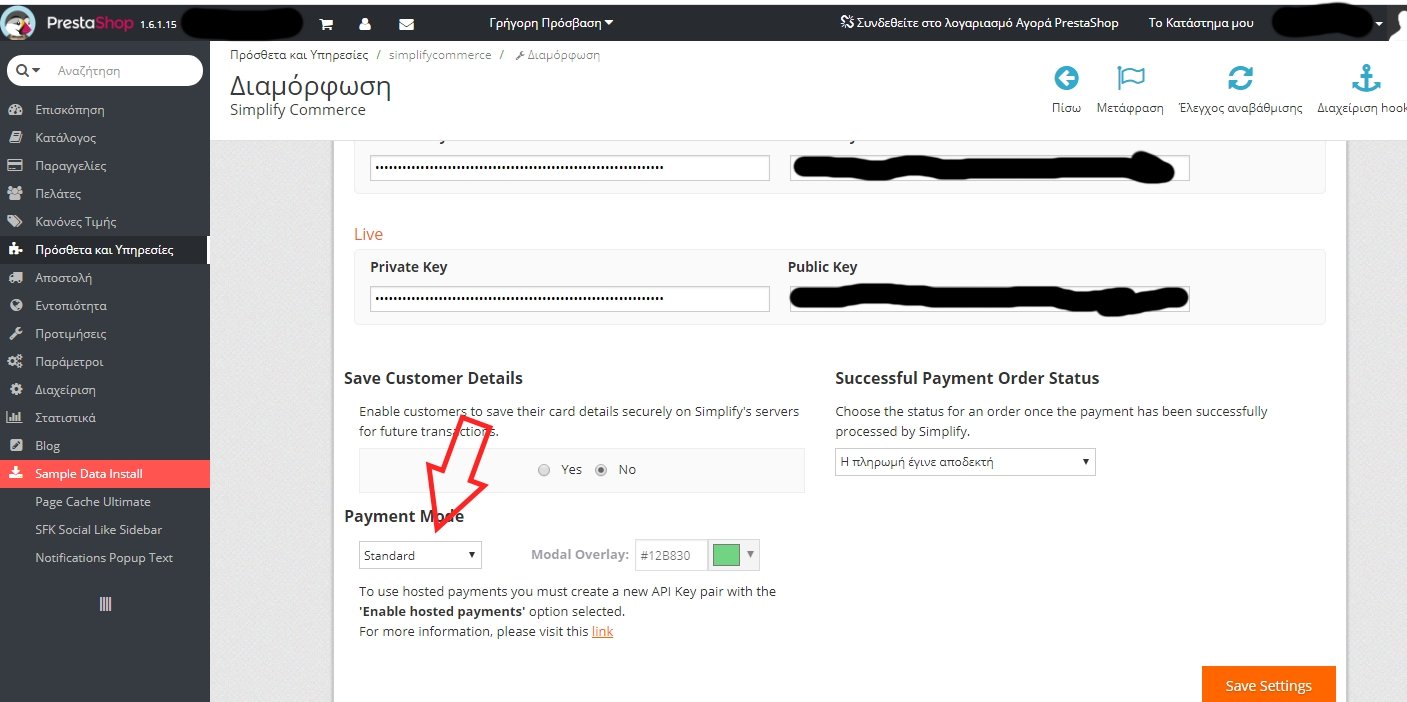Open SFK Social Like Sidebar item
This screenshot has width=1407, height=702.
tap(98, 530)
